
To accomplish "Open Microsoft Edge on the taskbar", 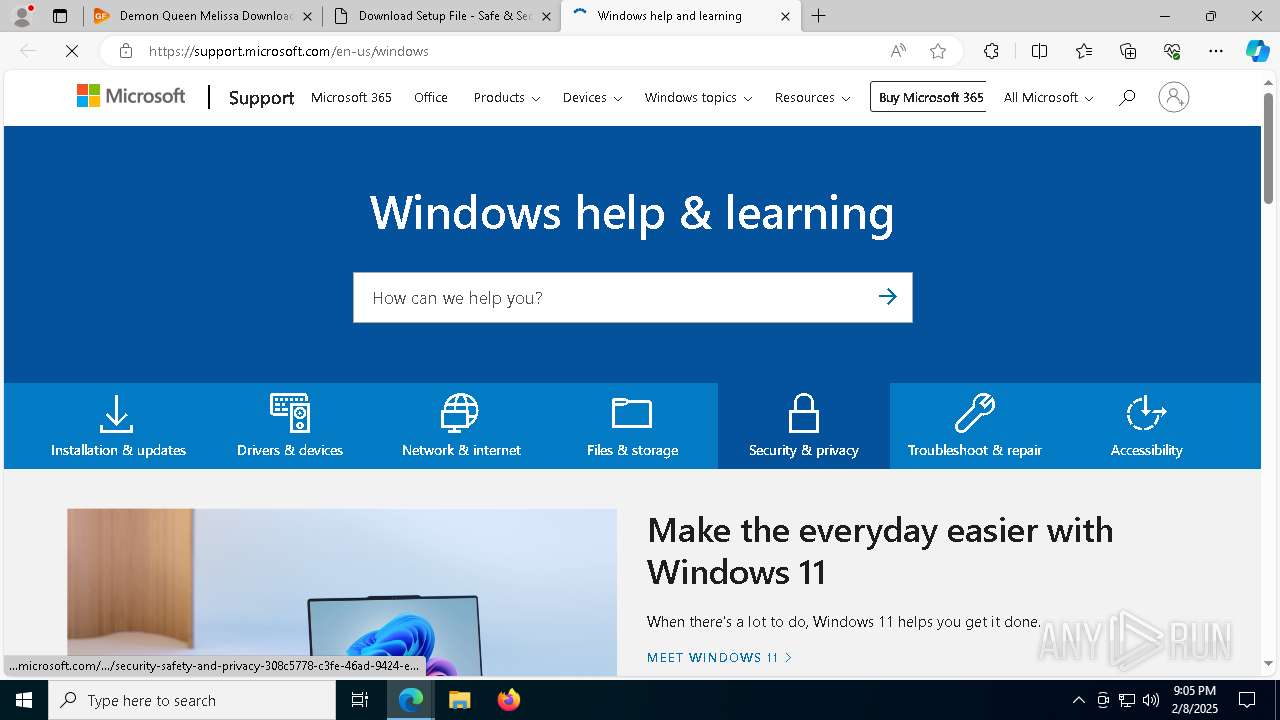I will [x=410, y=700].
